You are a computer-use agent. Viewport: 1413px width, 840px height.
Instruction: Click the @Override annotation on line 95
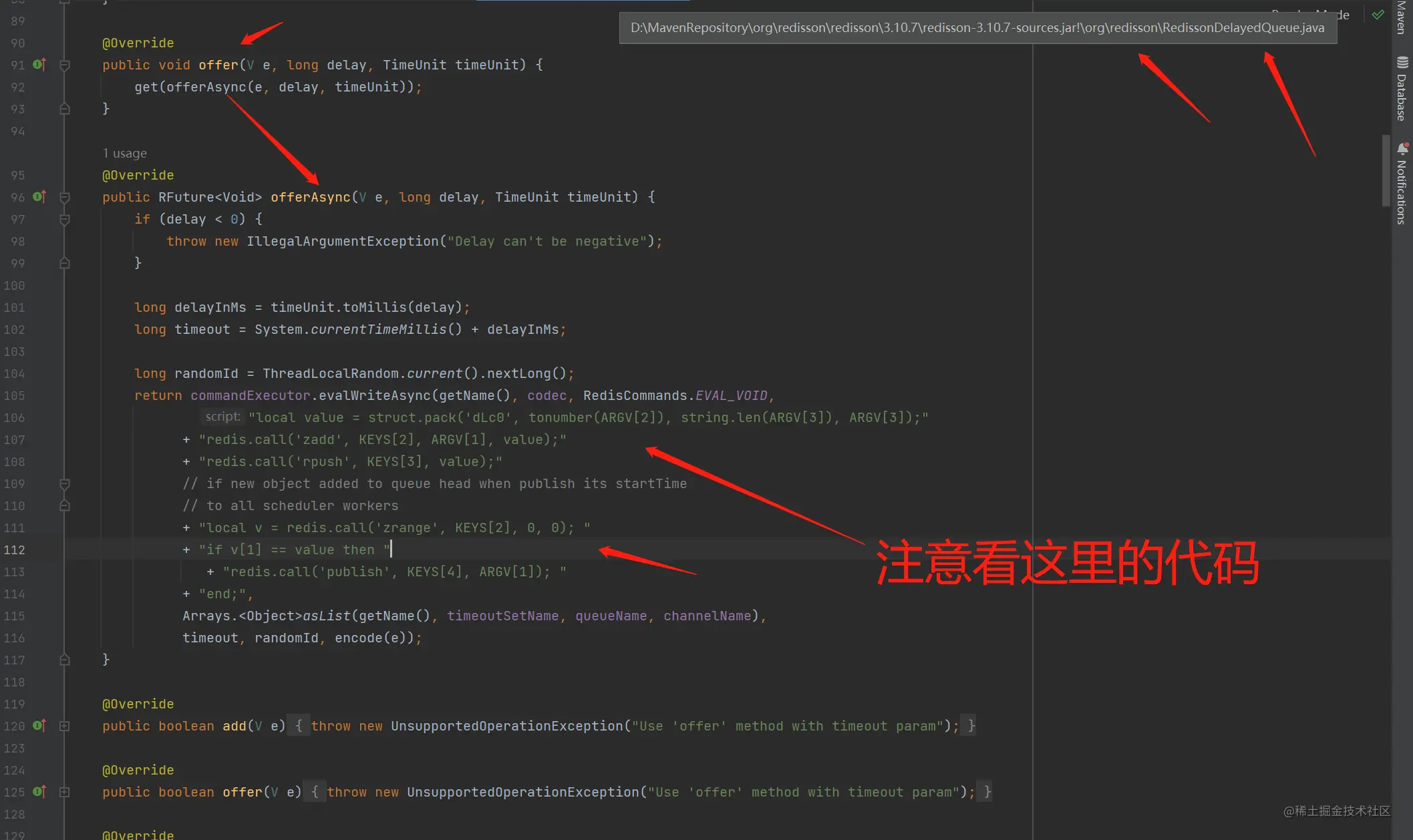coord(138,175)
